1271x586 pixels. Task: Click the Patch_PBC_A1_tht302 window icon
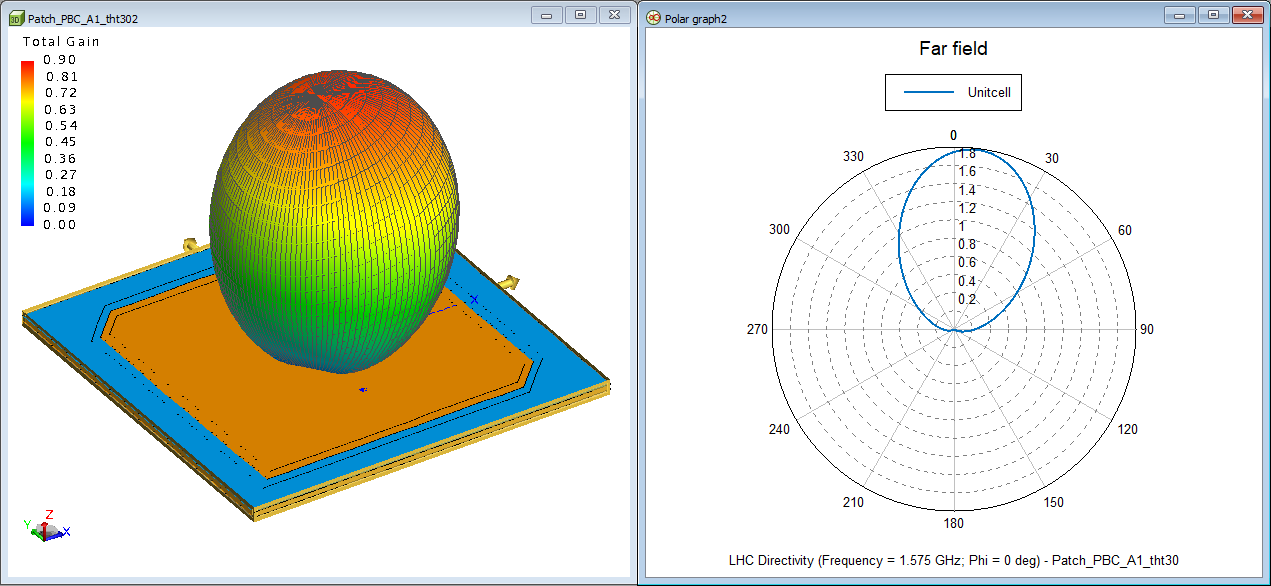coord(15,18)
